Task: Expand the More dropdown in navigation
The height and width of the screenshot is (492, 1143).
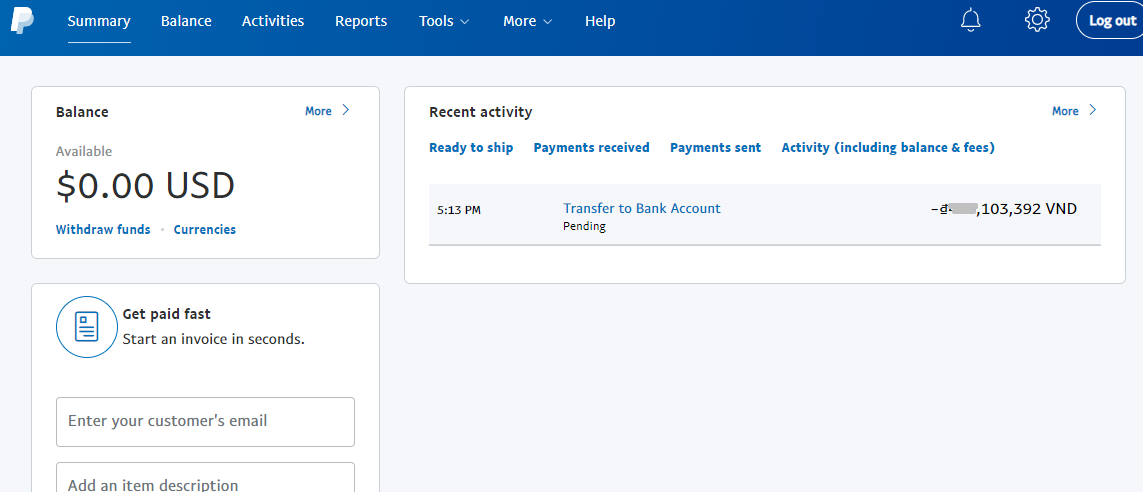Action: [x=528, y=21]
